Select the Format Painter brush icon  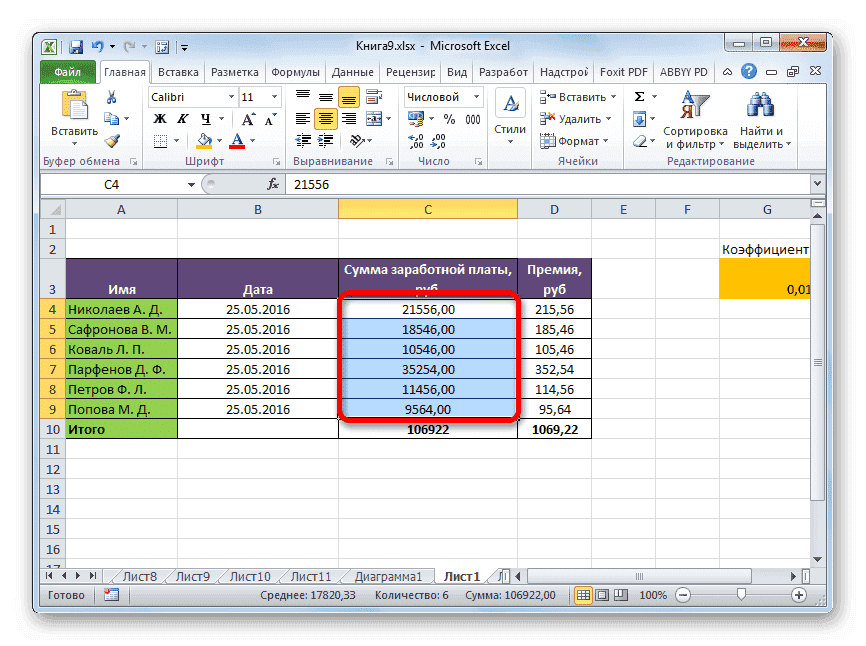tap(110, 142)
